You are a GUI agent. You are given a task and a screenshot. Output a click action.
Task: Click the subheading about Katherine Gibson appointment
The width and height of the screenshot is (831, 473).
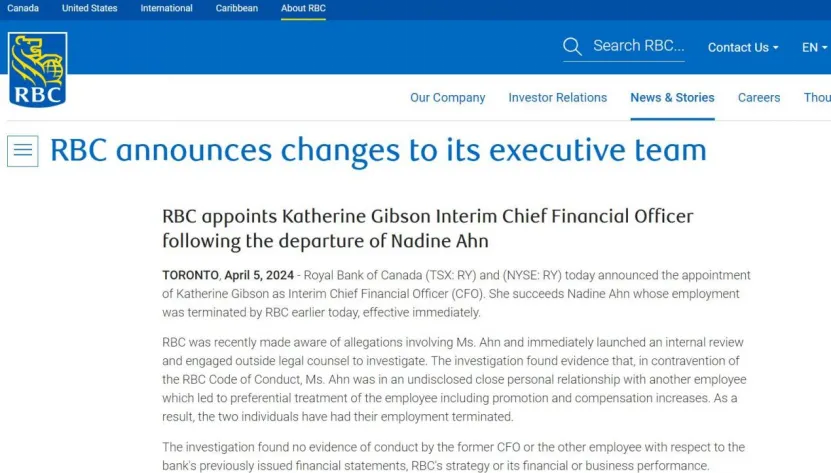[x=428, y=229]
